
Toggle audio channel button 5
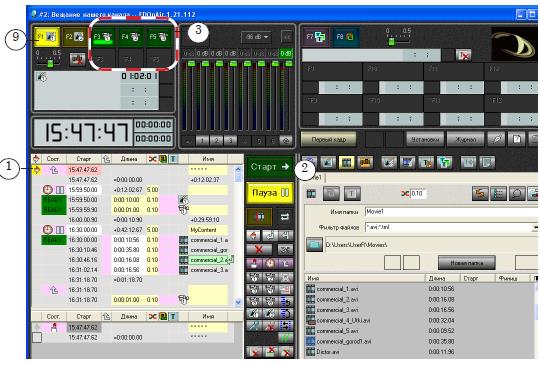coord(258,140)
